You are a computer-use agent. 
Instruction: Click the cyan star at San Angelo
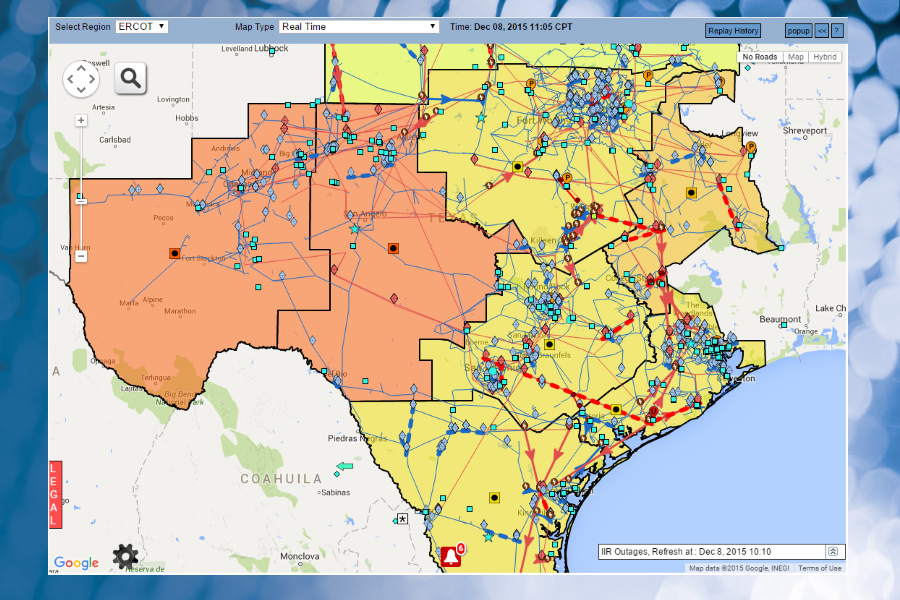point(355,229)
